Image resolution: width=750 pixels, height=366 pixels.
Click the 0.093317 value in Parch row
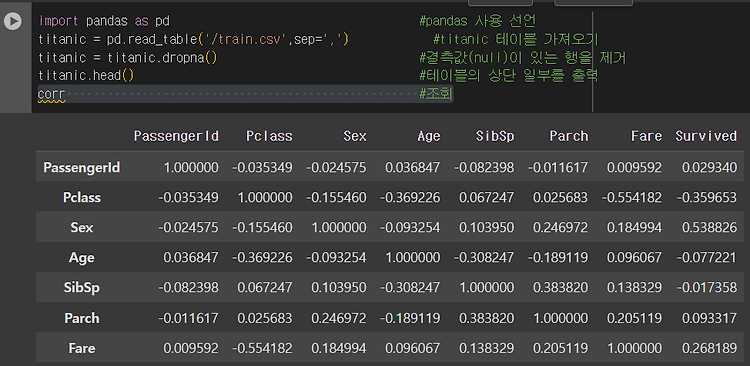pos(710,318)
